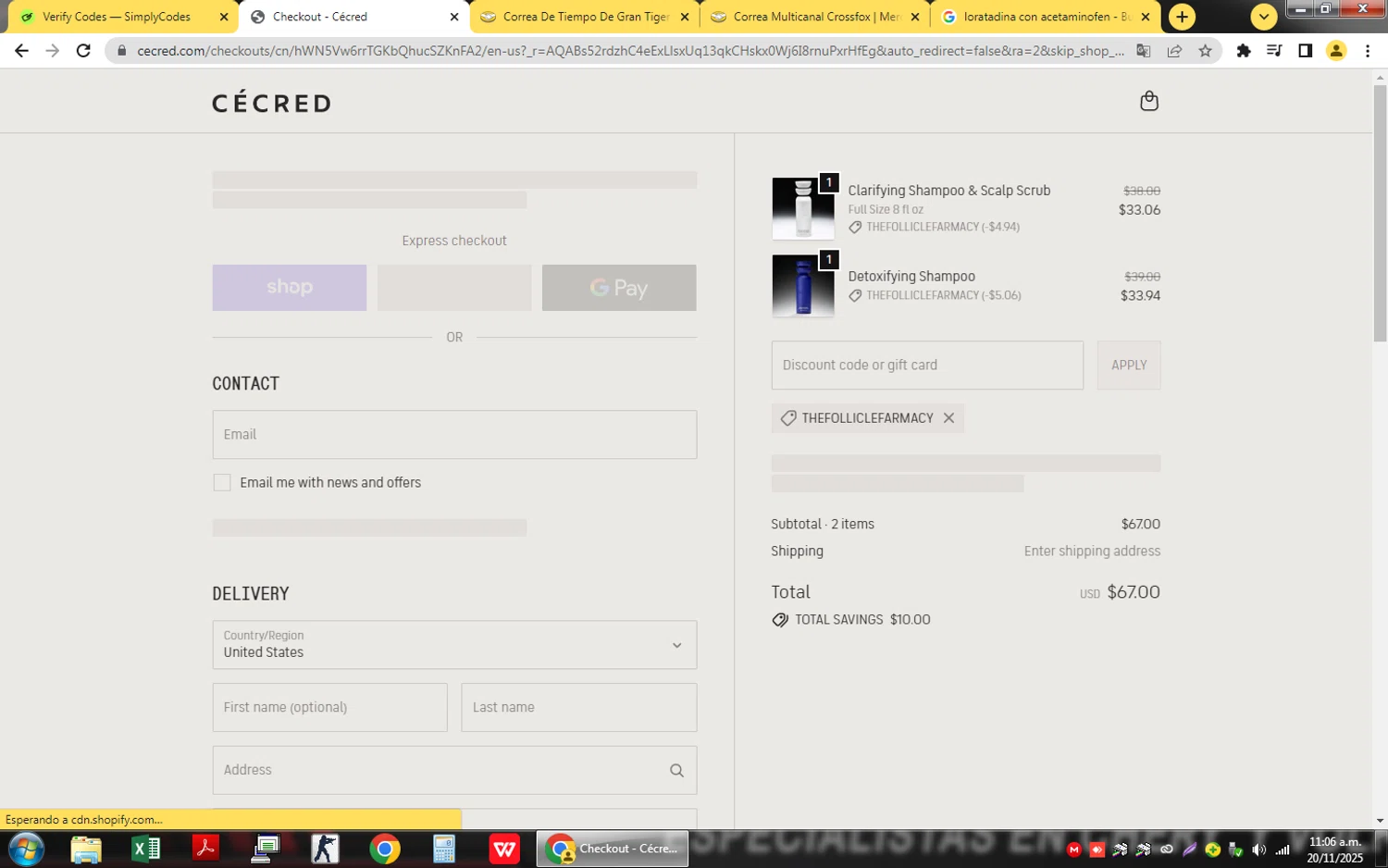Click the Discount code or gift card field

(927, 366)
